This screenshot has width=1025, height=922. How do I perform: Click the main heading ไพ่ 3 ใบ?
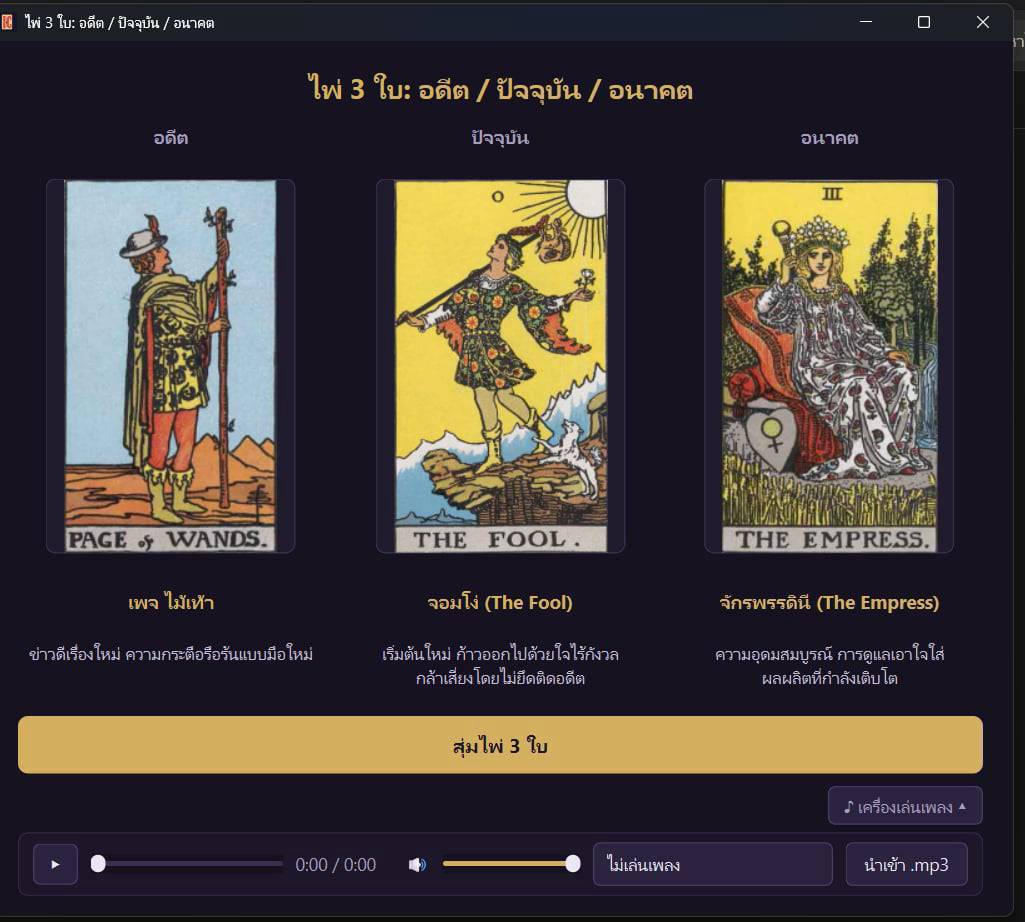click(x=500, y=90)
